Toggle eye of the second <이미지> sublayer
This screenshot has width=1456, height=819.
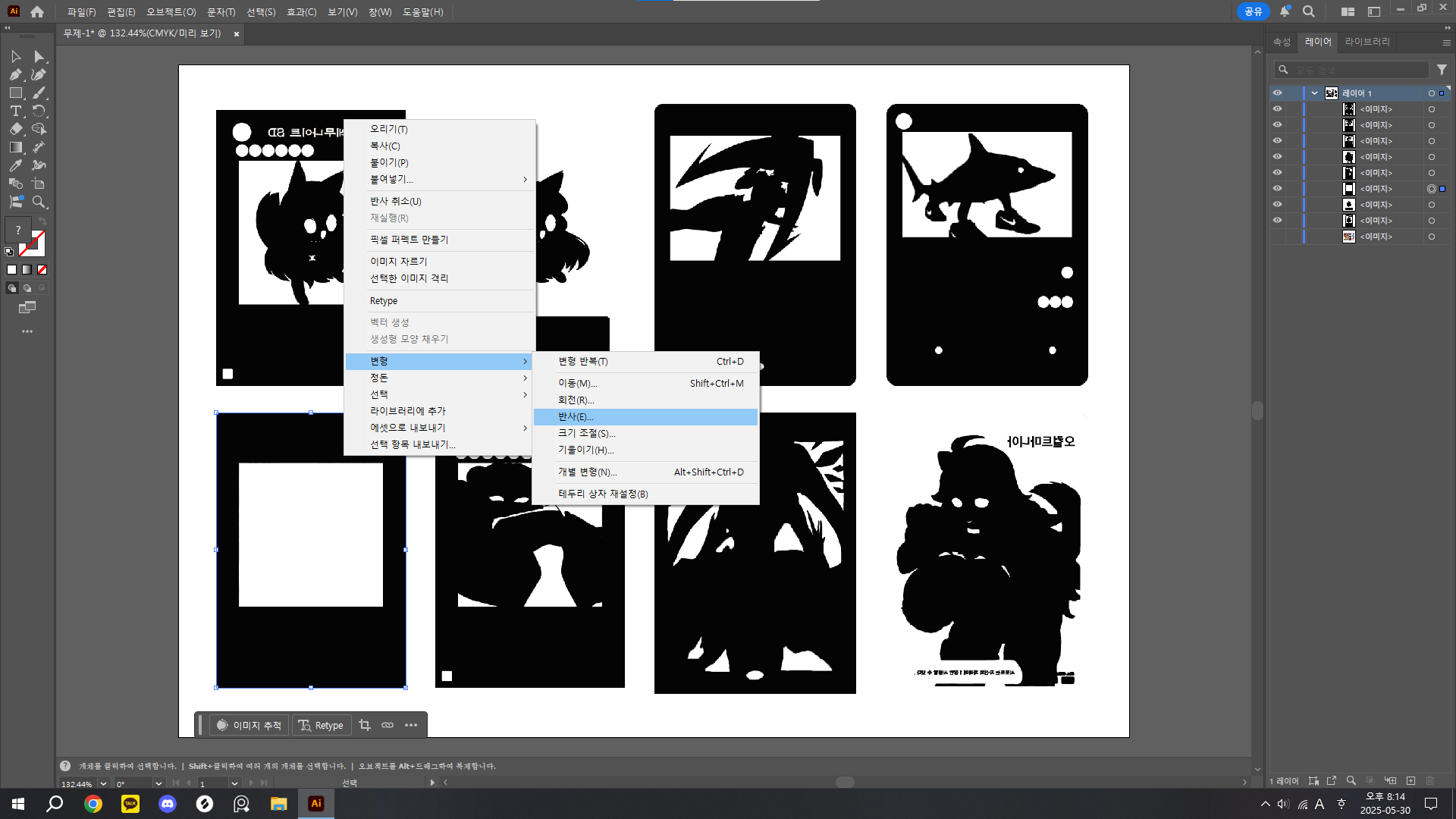pyautogui.click(x=1278, y=125)
